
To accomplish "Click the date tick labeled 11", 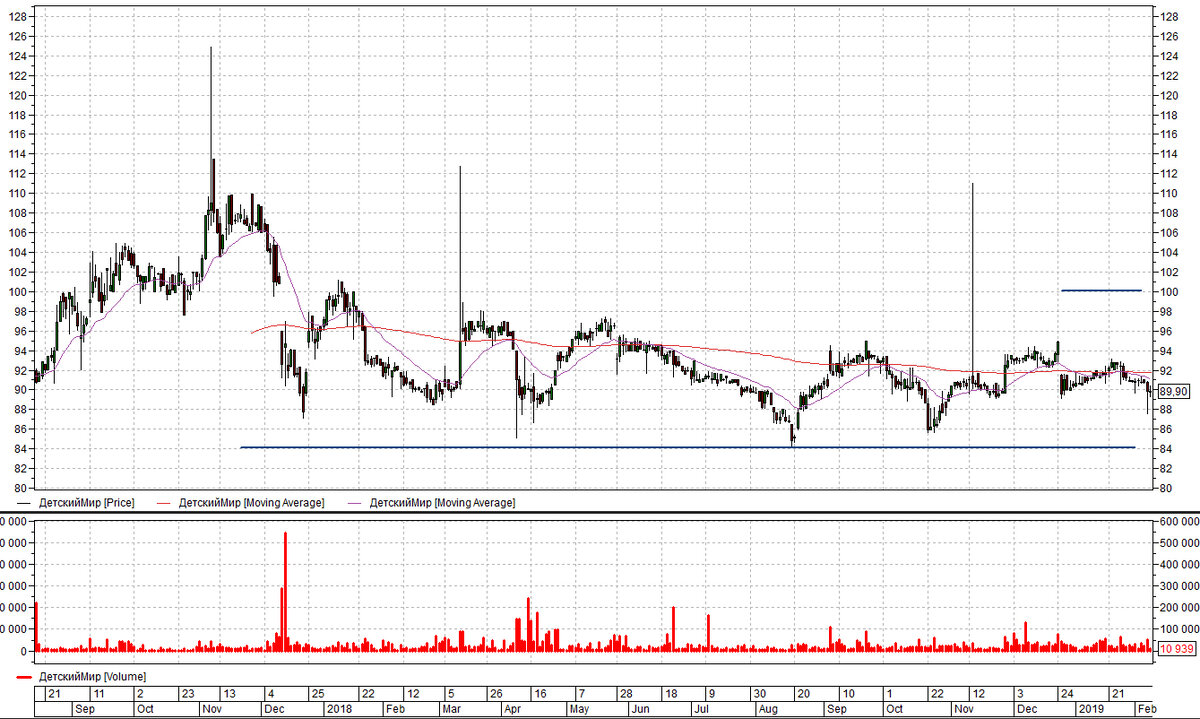I will coord(98,693).
